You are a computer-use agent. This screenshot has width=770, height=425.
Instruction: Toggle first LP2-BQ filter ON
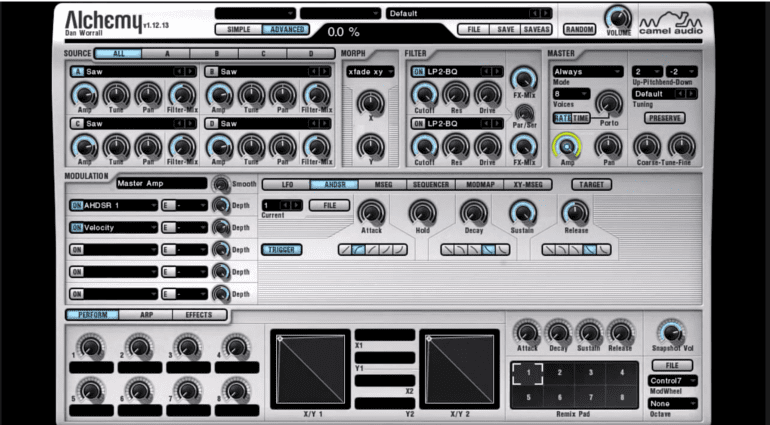coord(418,72)
